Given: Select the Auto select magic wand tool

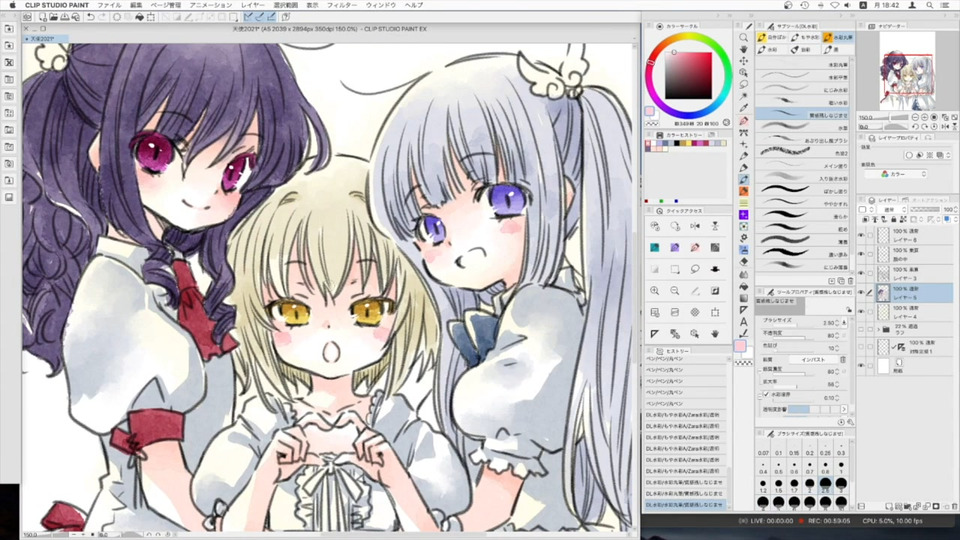Looking at the screenshot, I should click(744, 97).
